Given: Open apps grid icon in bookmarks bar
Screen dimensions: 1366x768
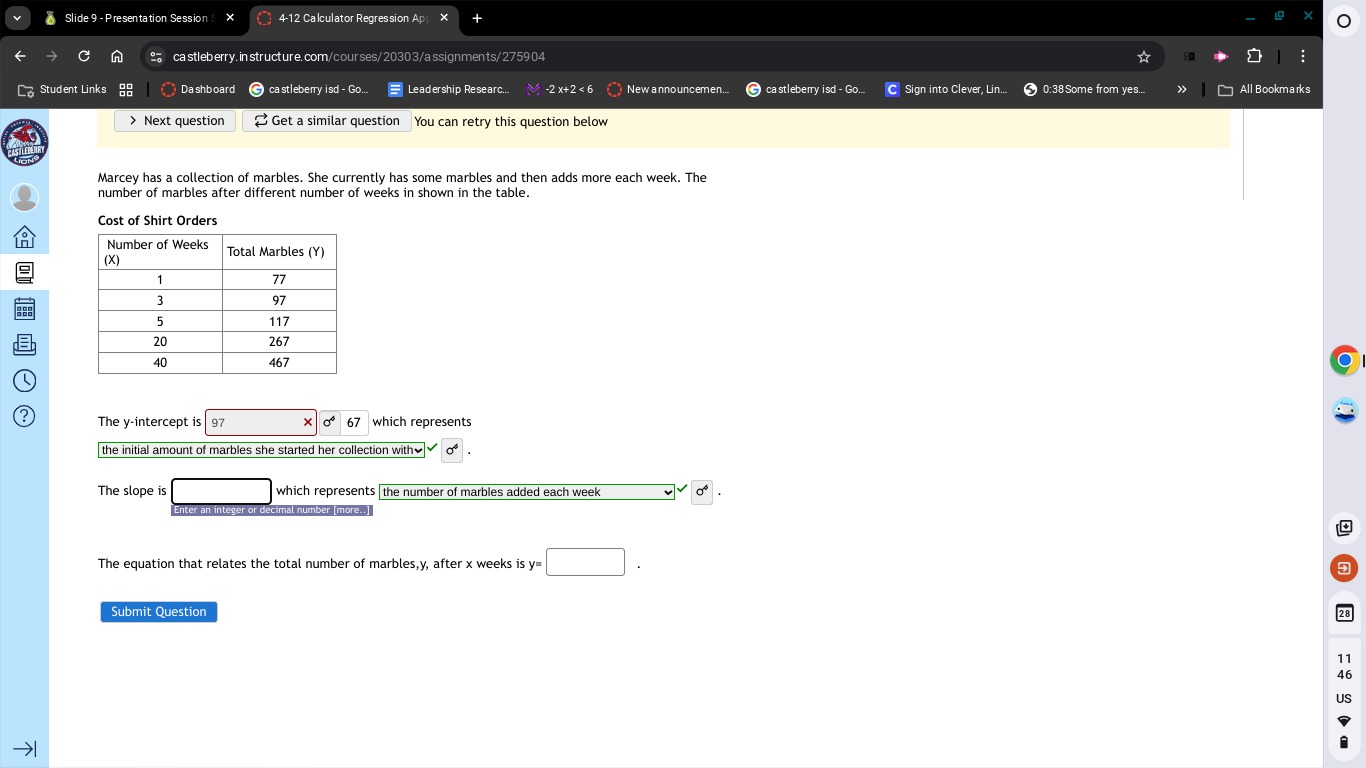Looking at the screenshot, I should (126, 89).
